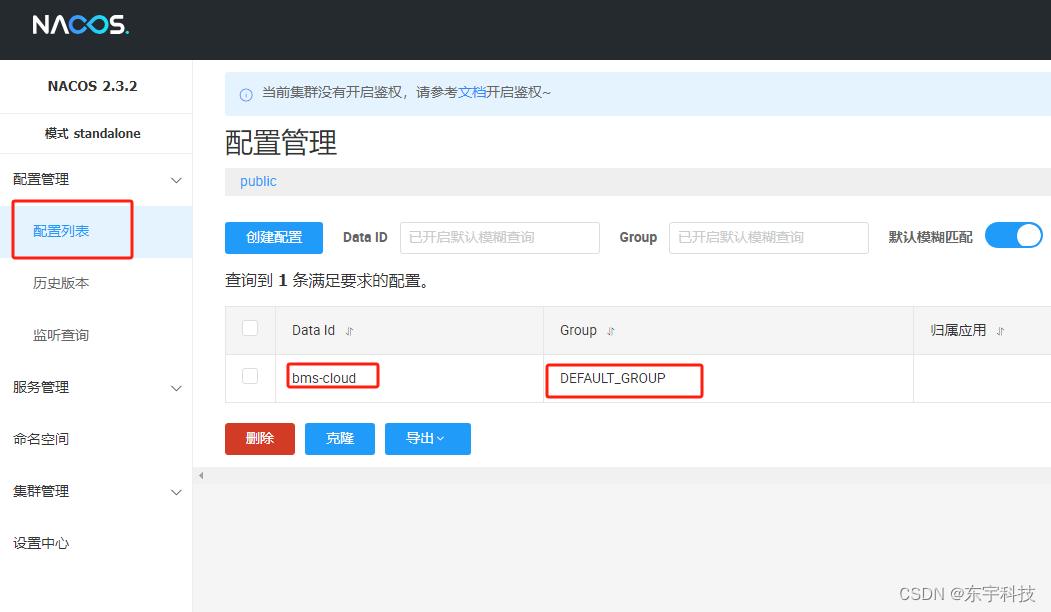Collapse the 配置管理 sidebar section
Viewport: 1051px width, 612px height.
(x=96, y=179)
